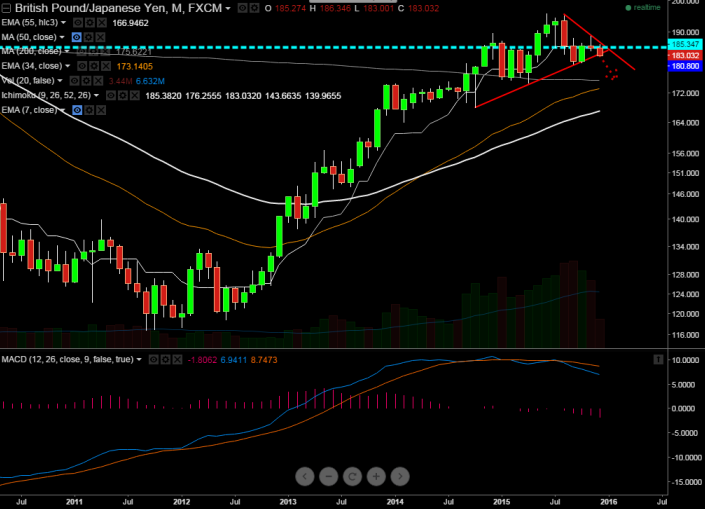The width and height of the screenshot is (705, 509).
Task: Open settings gear for EMA (55, hlc3)
Action: click(x=90, y=22)
